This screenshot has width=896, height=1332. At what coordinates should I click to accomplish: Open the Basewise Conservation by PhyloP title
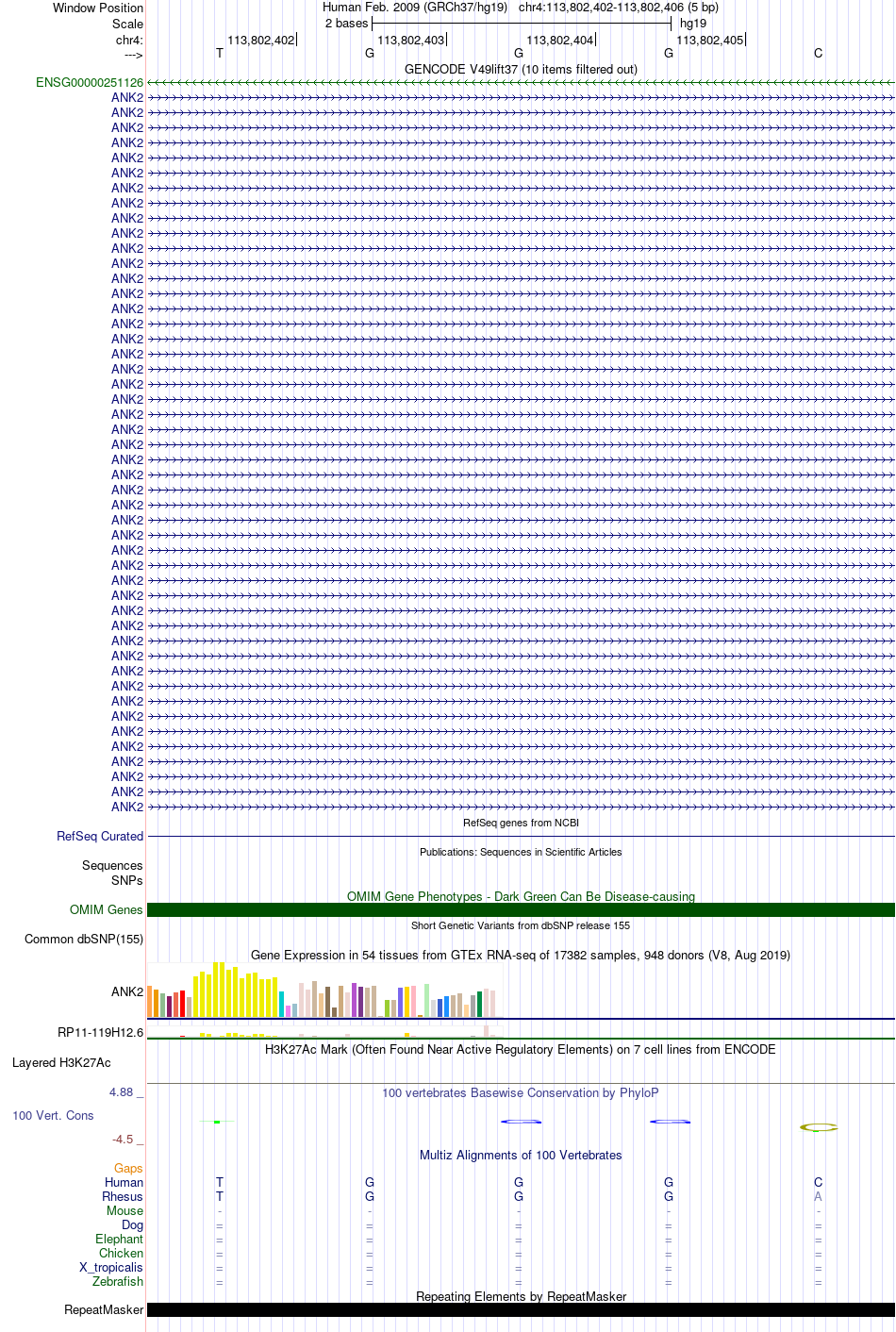coord(521,1093)
